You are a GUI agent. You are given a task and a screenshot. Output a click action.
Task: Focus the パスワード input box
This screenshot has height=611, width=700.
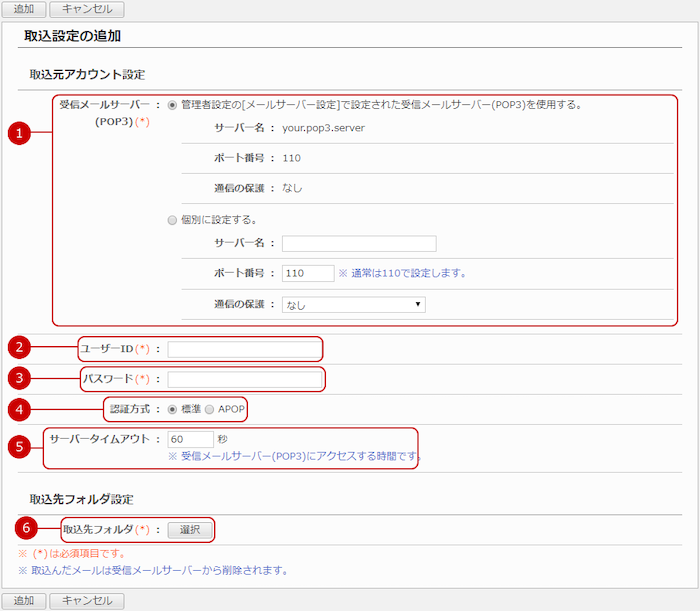point(244,379)
